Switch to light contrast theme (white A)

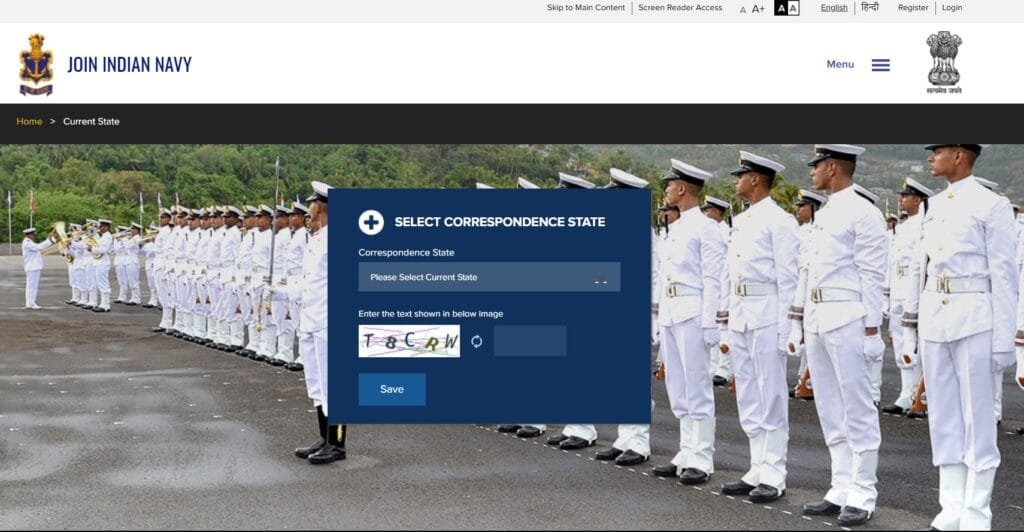point(793,8)
